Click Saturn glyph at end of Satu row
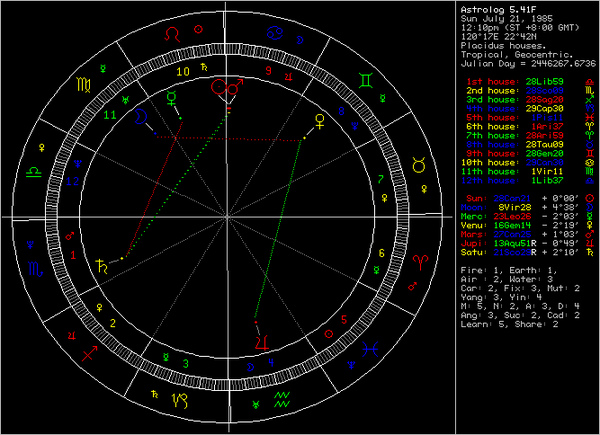600x435 pixels. click(590, 252)
